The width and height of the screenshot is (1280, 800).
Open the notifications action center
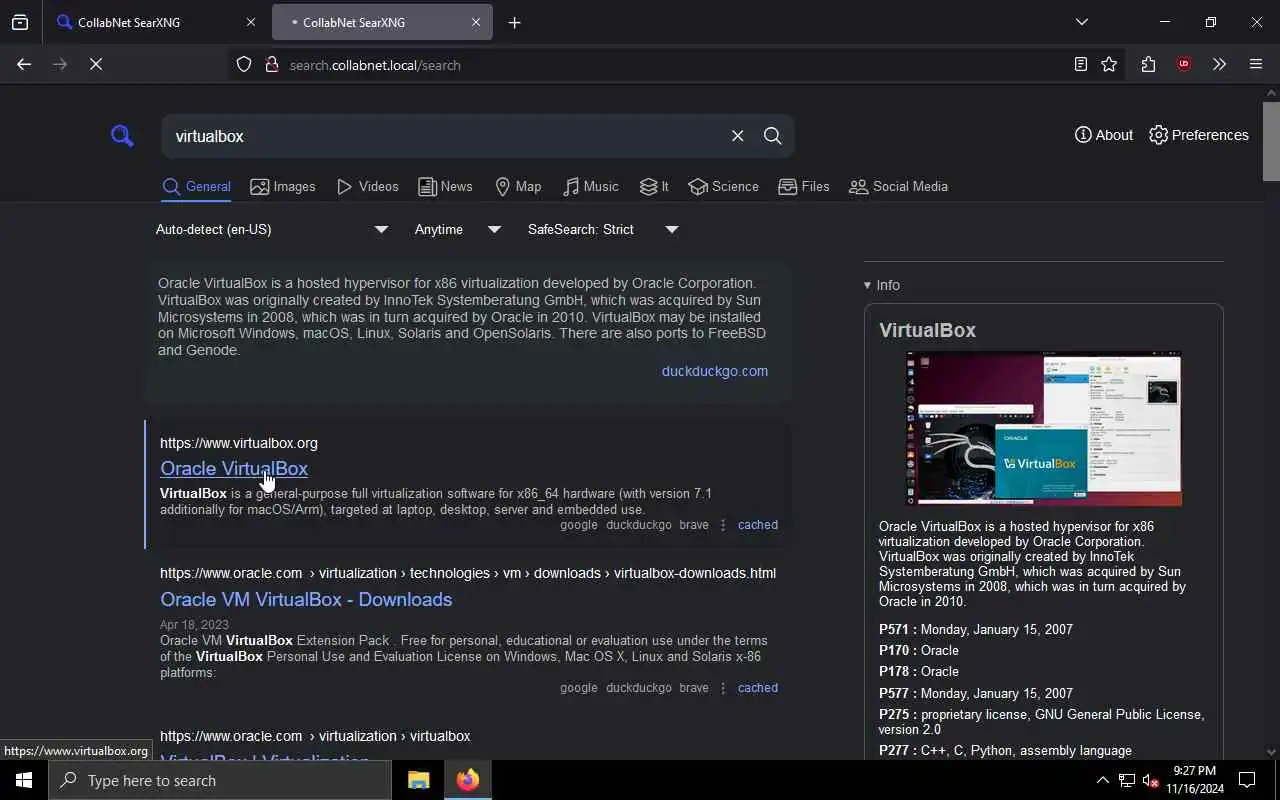[x=1247, y=780]
